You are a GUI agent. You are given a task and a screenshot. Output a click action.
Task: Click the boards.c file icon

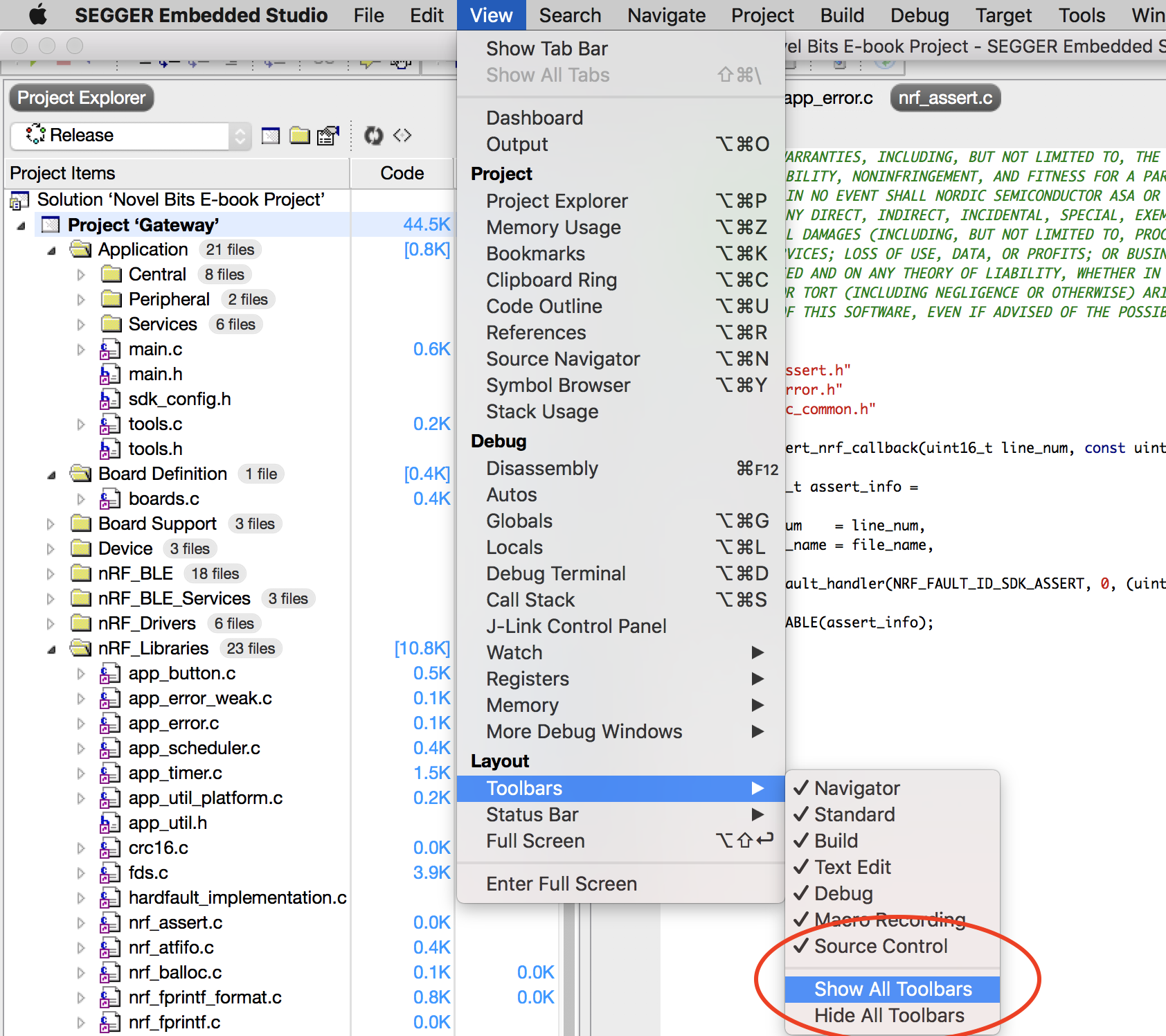click(109, 499)
